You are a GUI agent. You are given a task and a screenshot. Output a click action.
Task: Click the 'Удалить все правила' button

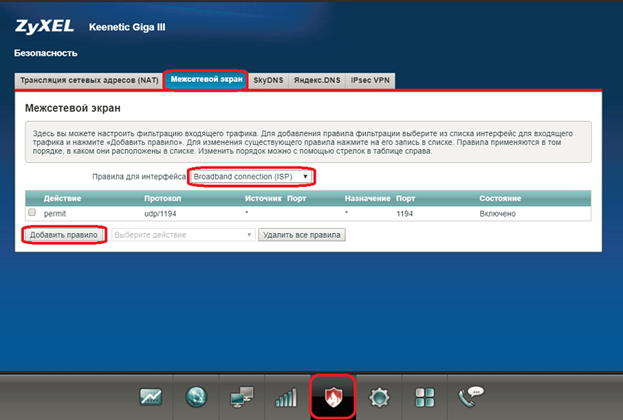click(x=302, y=234)
